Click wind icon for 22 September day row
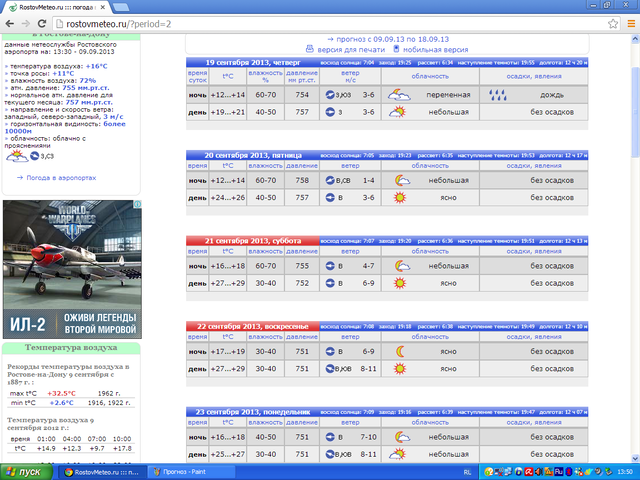640x480 pixels. pyautogui.click(x=330, y=369)
